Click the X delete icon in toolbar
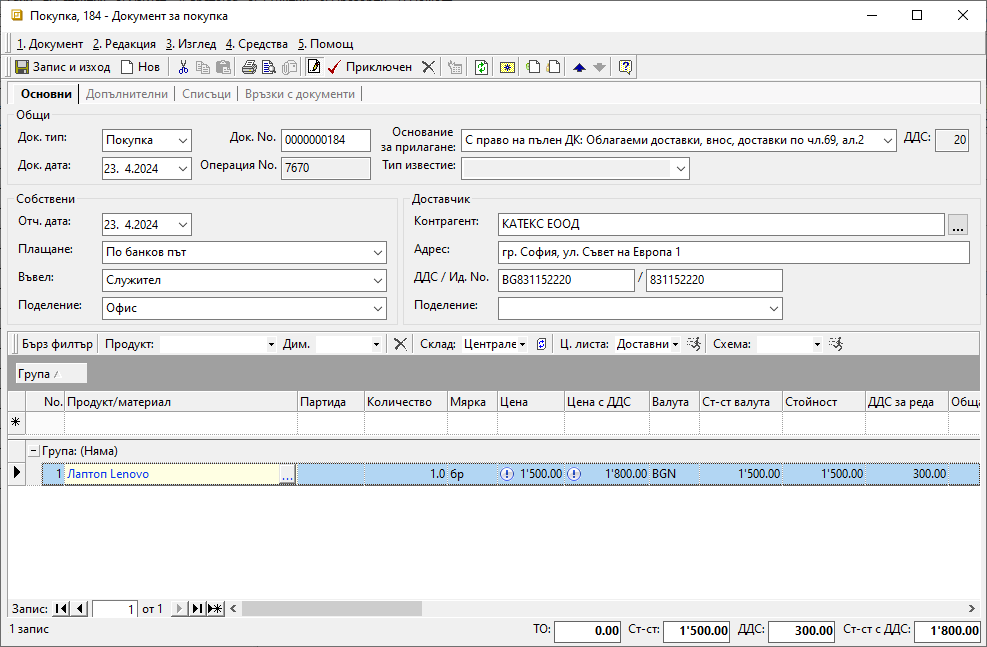Viewport: 987px width, 647px height. point(428,67)
